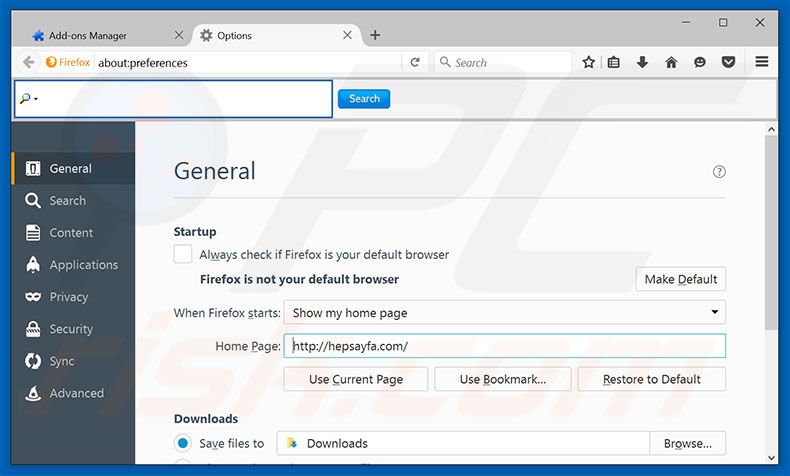
Task: Open the Security preferences section
Action: coord(73,329)
